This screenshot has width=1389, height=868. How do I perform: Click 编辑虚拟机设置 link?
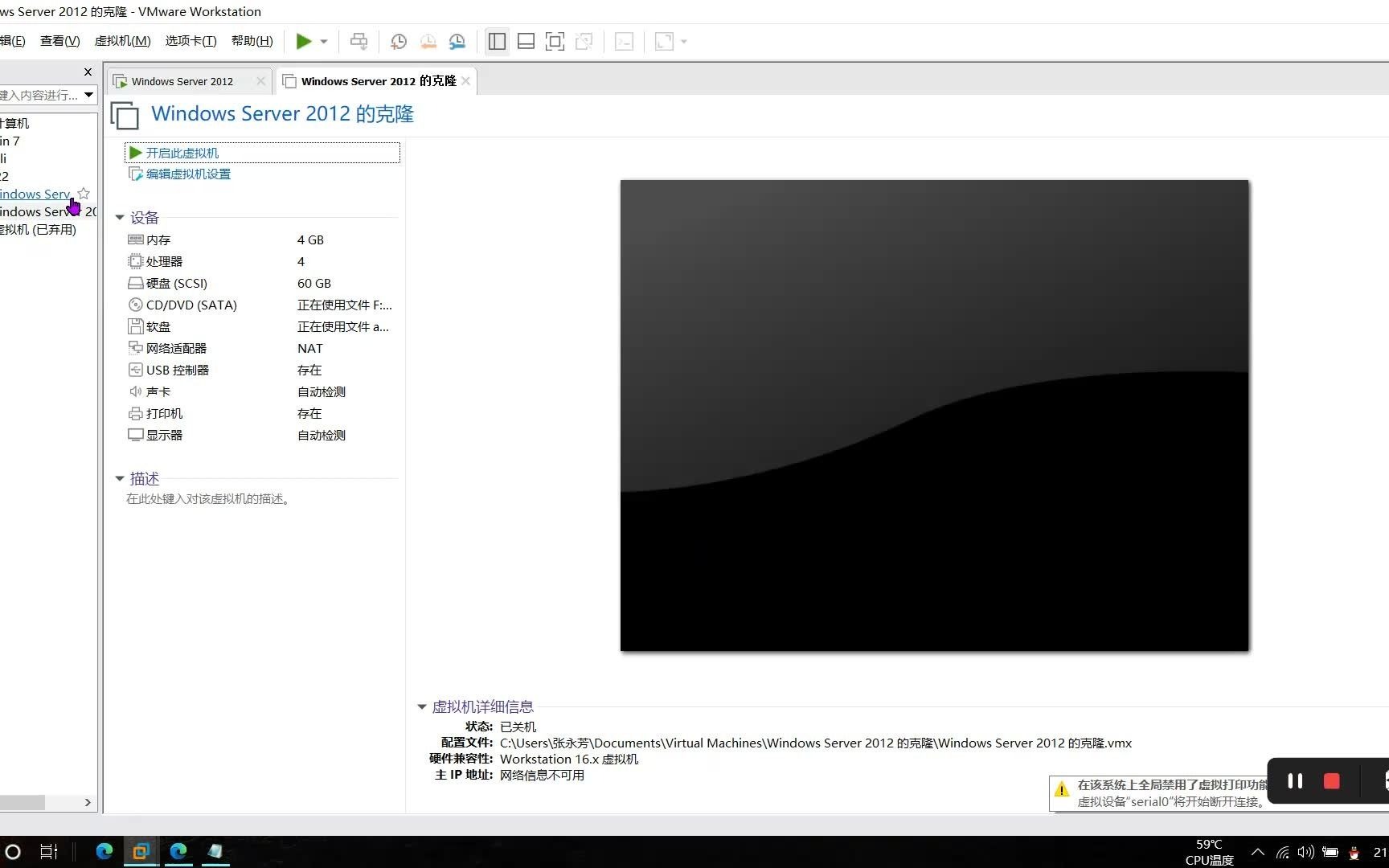pos(188,174)
